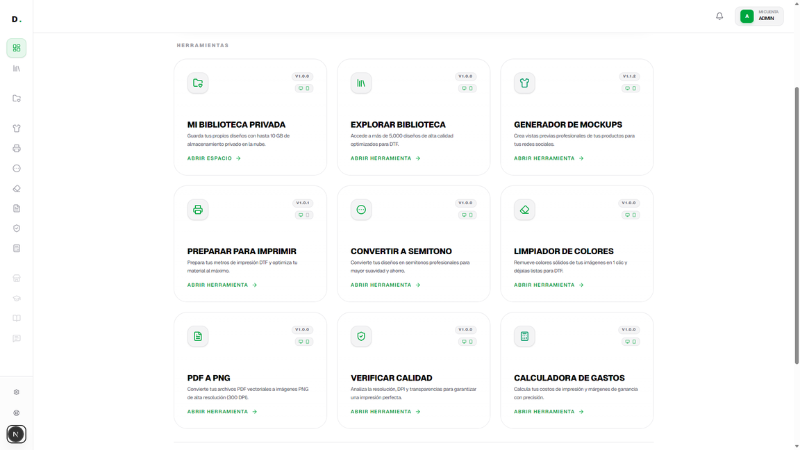Open the shield check icon in sidebar

click(16, 229)
